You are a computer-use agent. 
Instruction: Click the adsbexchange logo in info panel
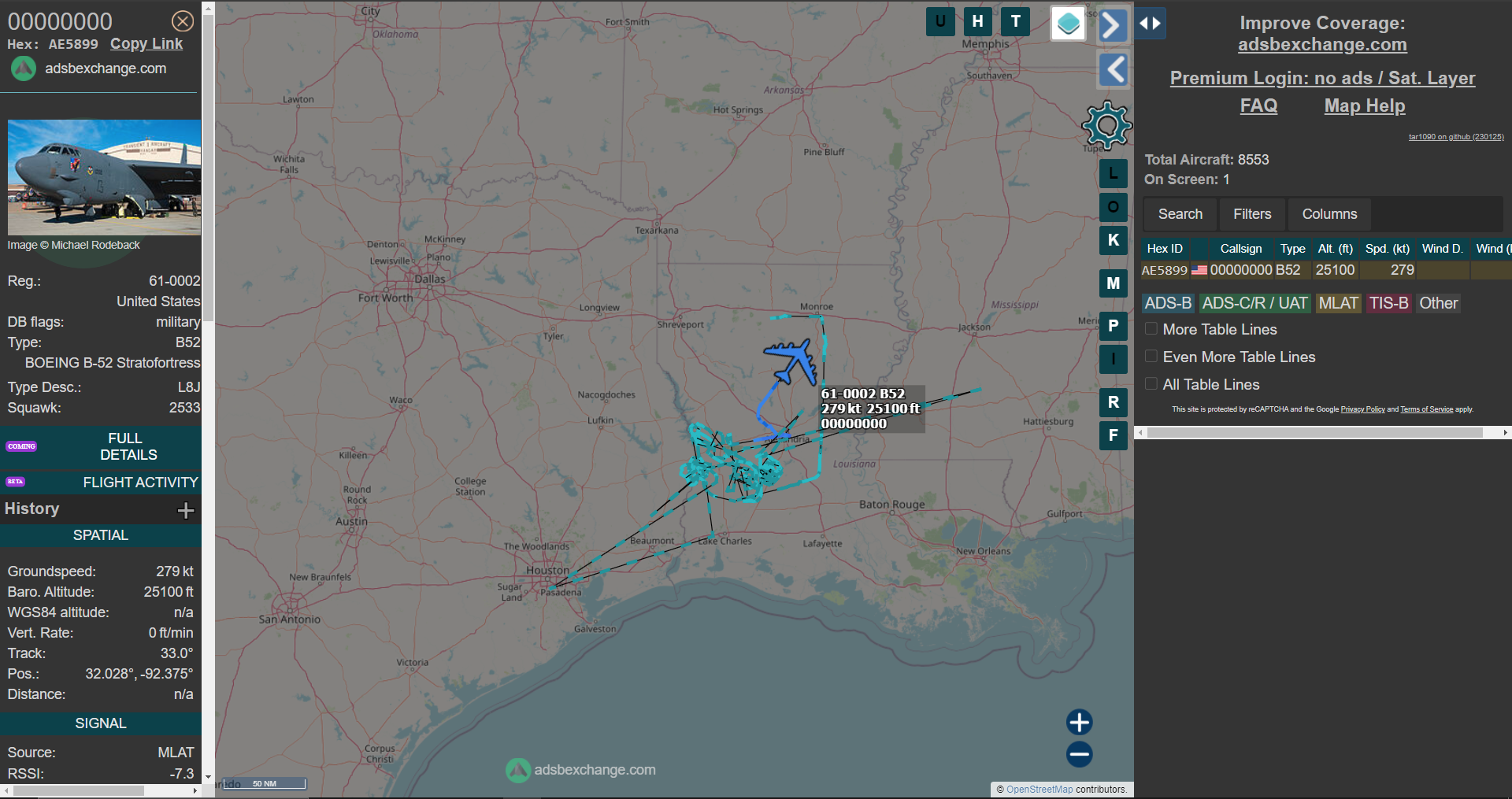24,68
